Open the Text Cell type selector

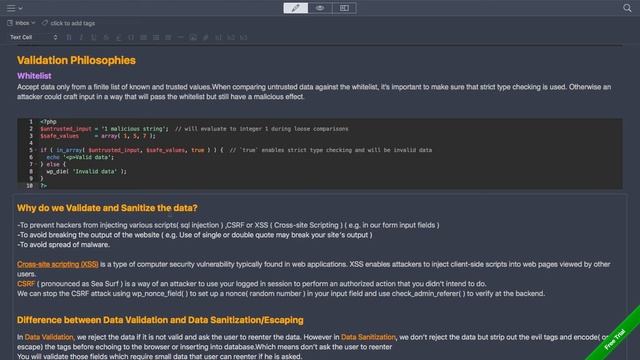pos(33,37)
